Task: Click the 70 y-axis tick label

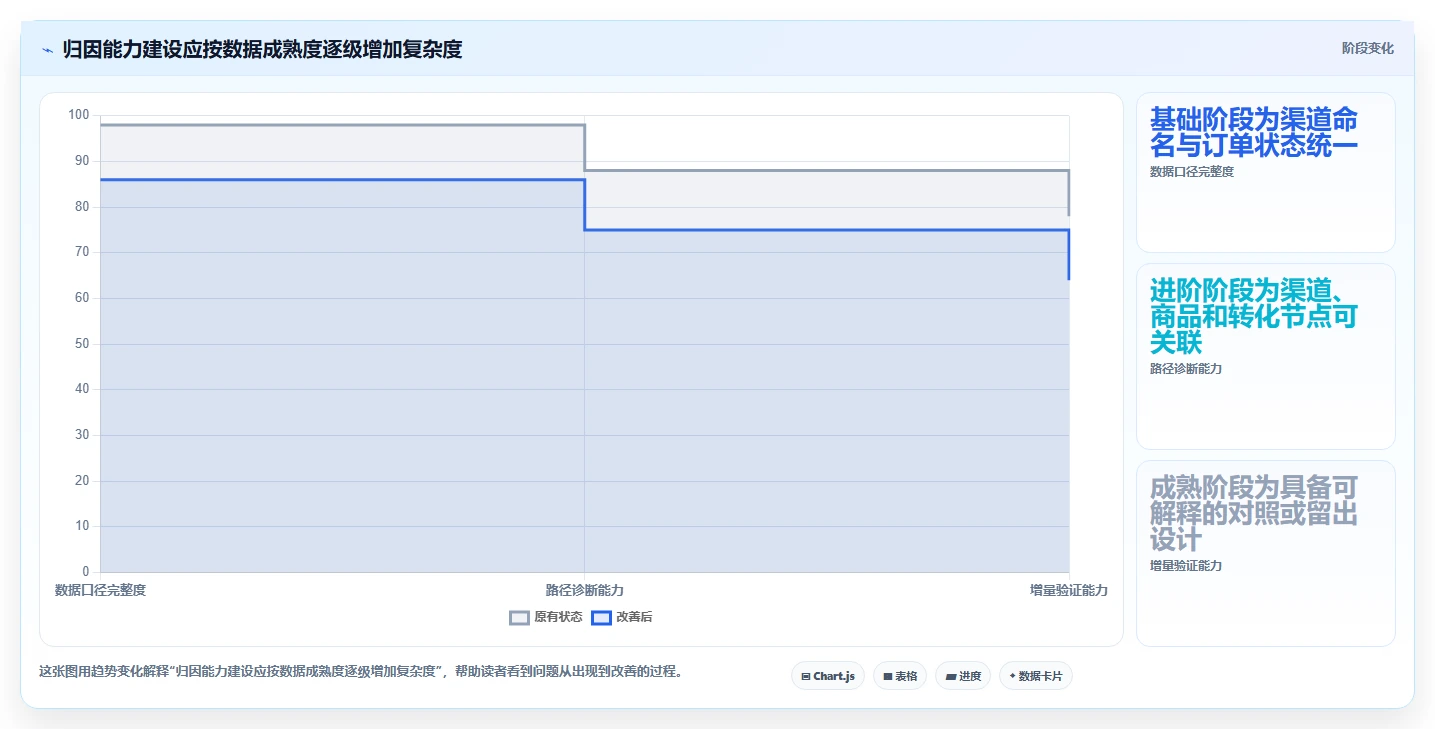Action: (82, 252)
